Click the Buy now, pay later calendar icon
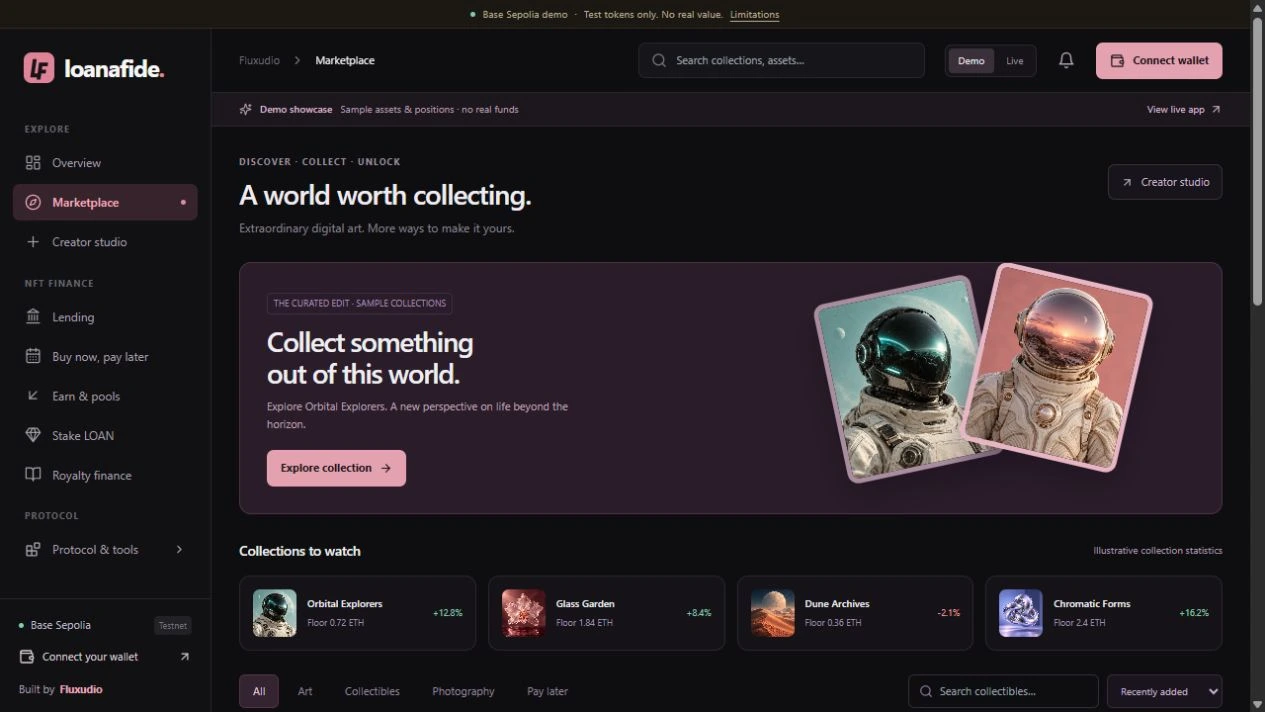The width and height of the screenshot is (1265, 712). point(33,356)
